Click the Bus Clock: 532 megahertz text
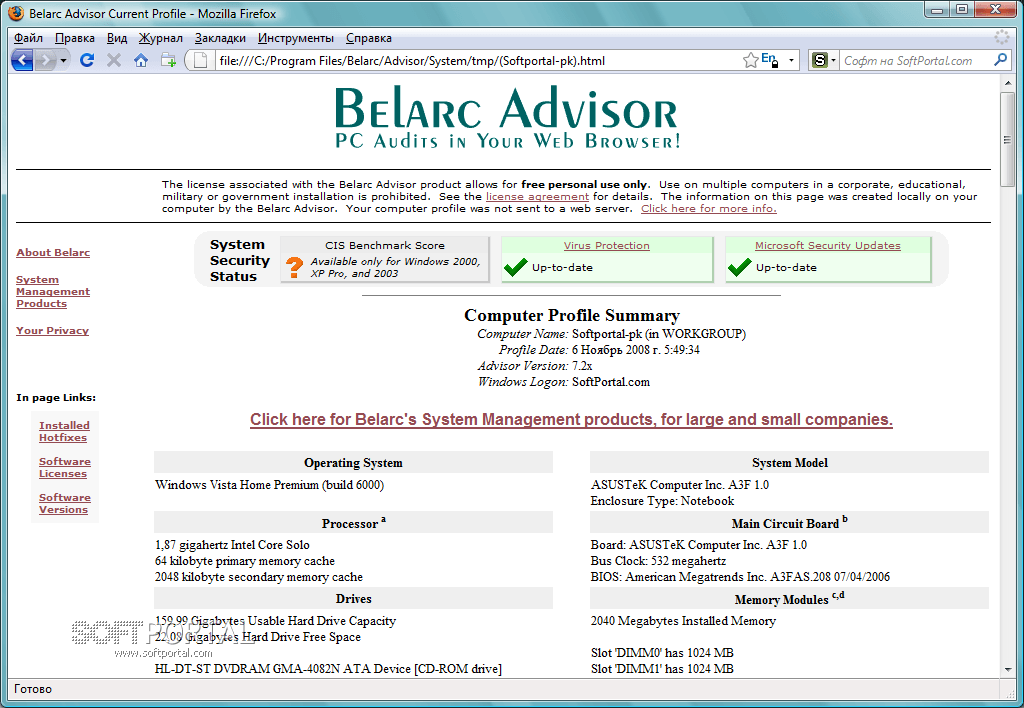 (658, 560)
